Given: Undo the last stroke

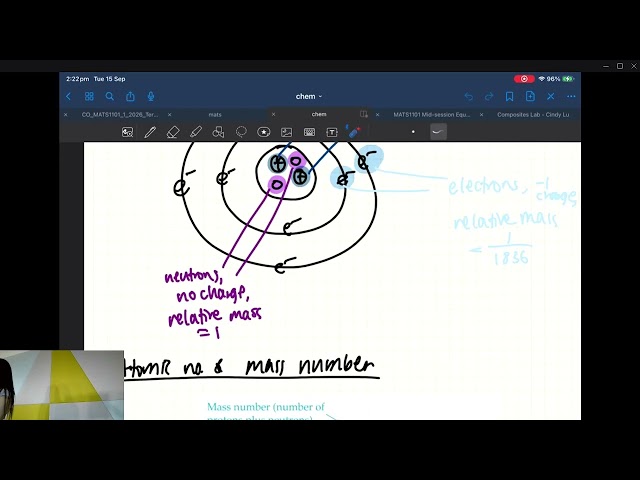Looking at the screenshot, I should click(469, 96).
